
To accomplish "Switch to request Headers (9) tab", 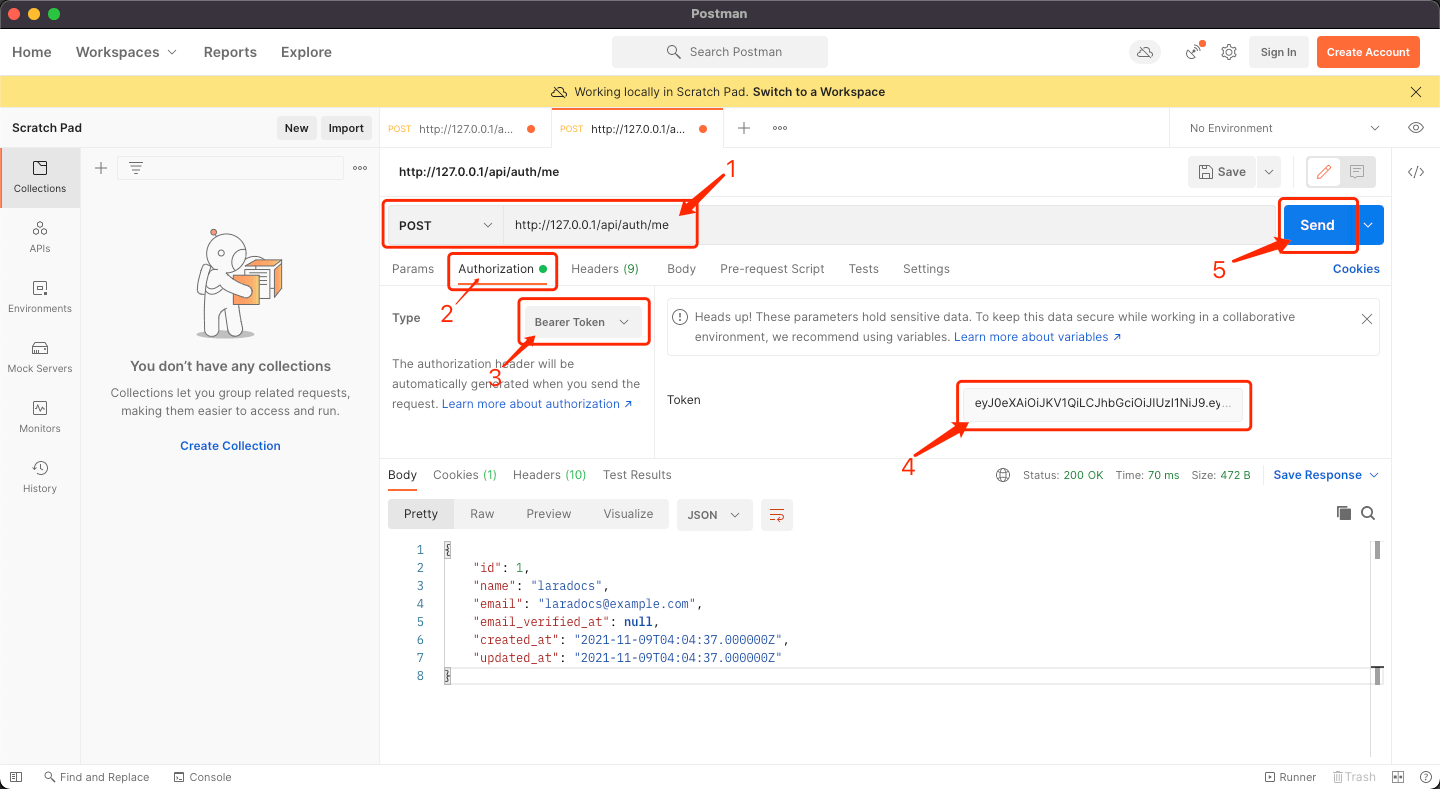I will pyautogui.click(x=605, y=269).
